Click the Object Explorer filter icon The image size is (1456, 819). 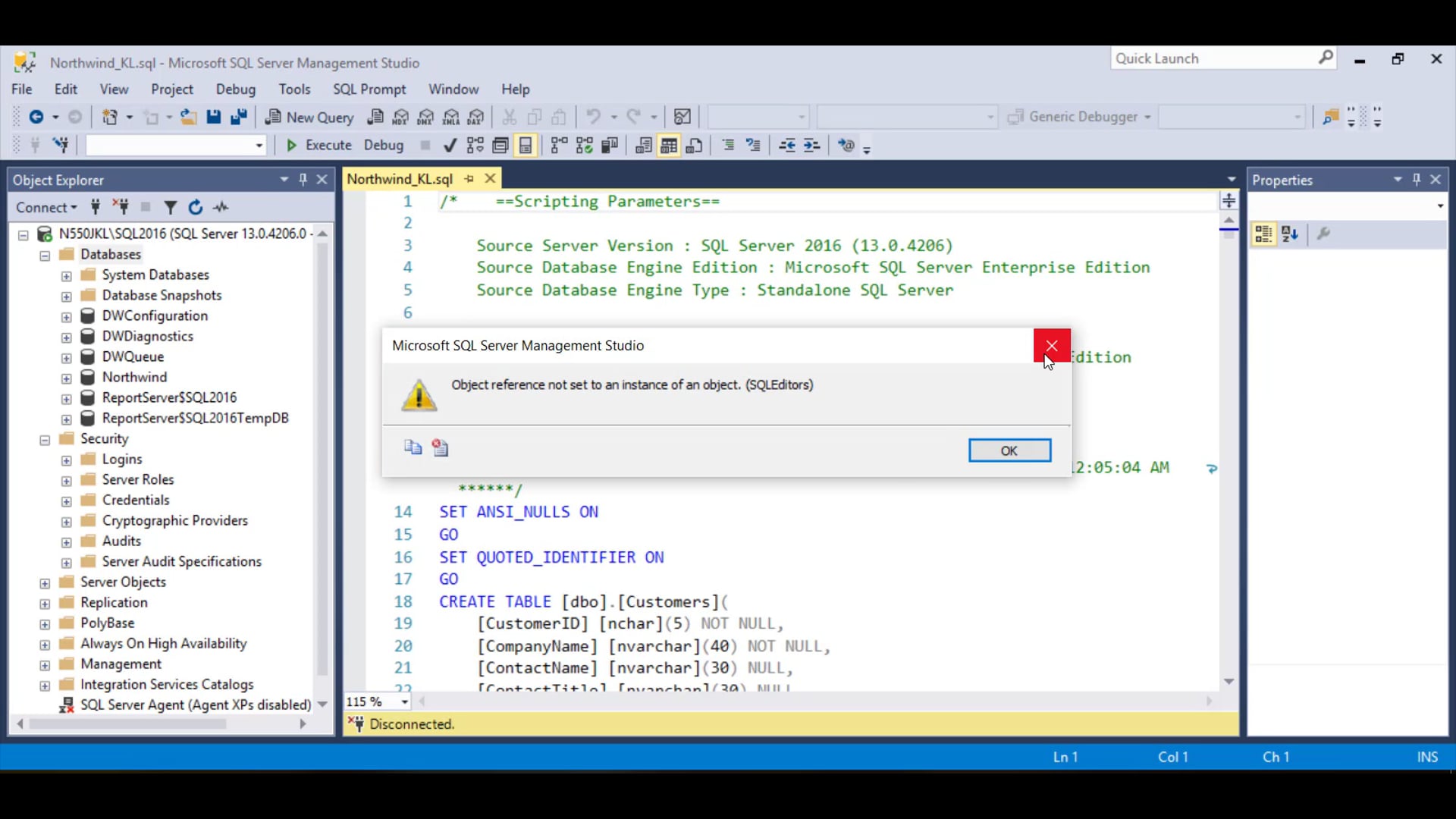pos(171,207)
